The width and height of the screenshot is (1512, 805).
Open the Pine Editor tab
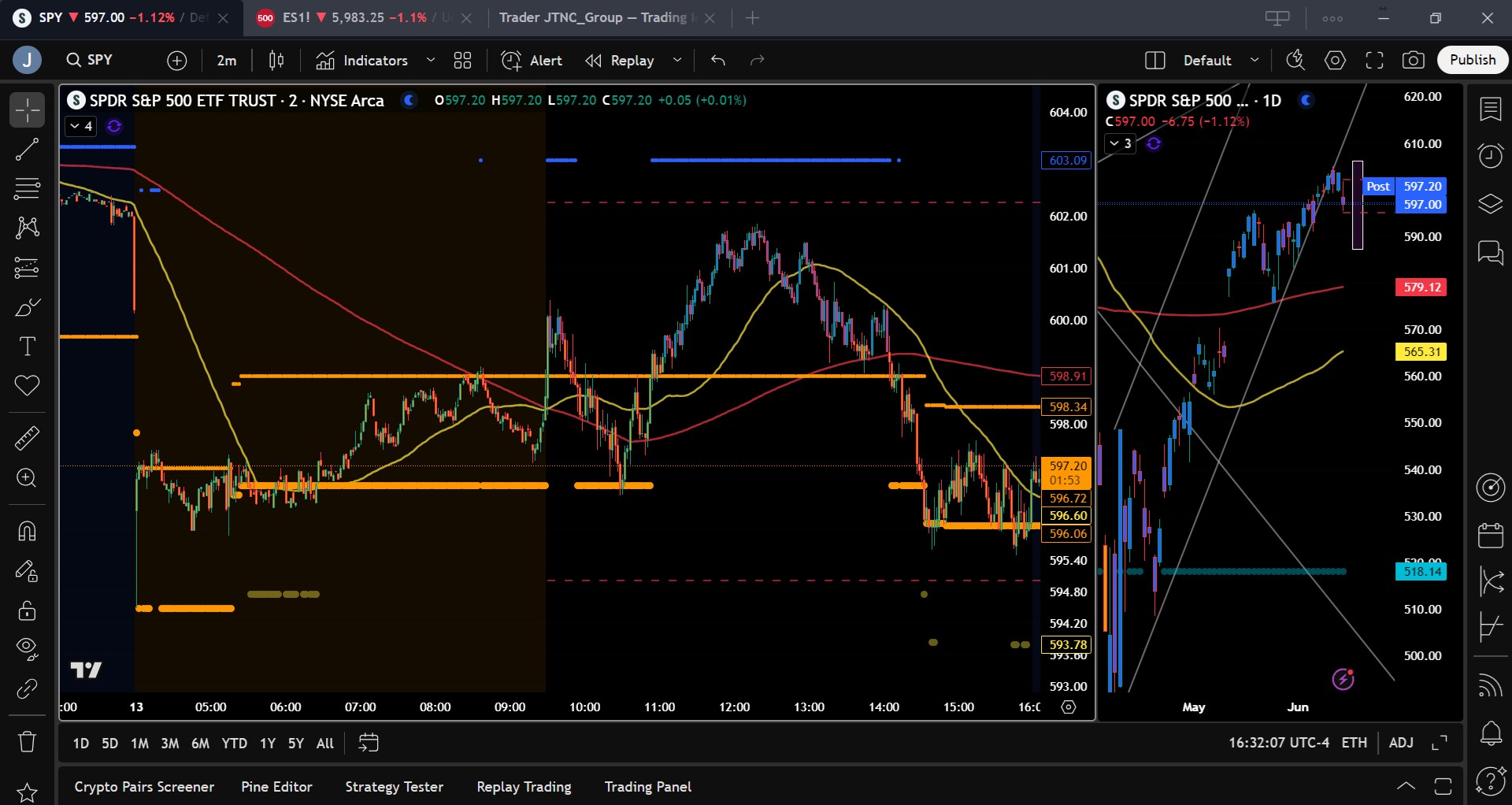point(276,787)
